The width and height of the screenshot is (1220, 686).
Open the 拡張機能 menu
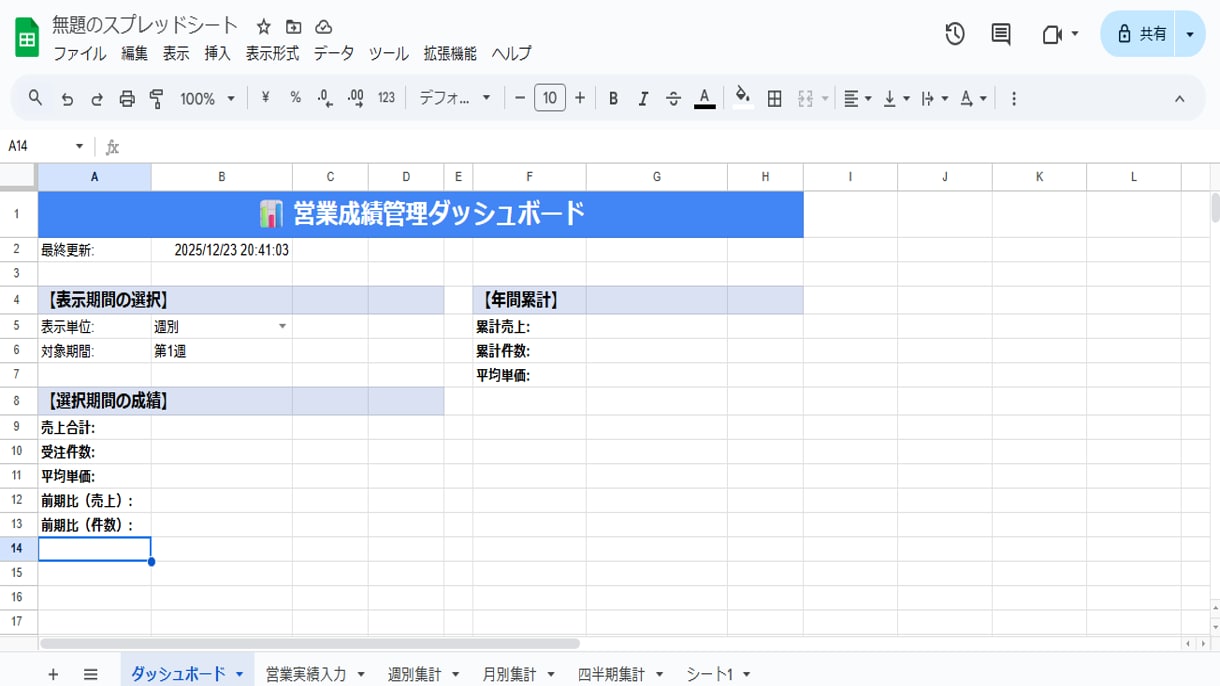450,54
